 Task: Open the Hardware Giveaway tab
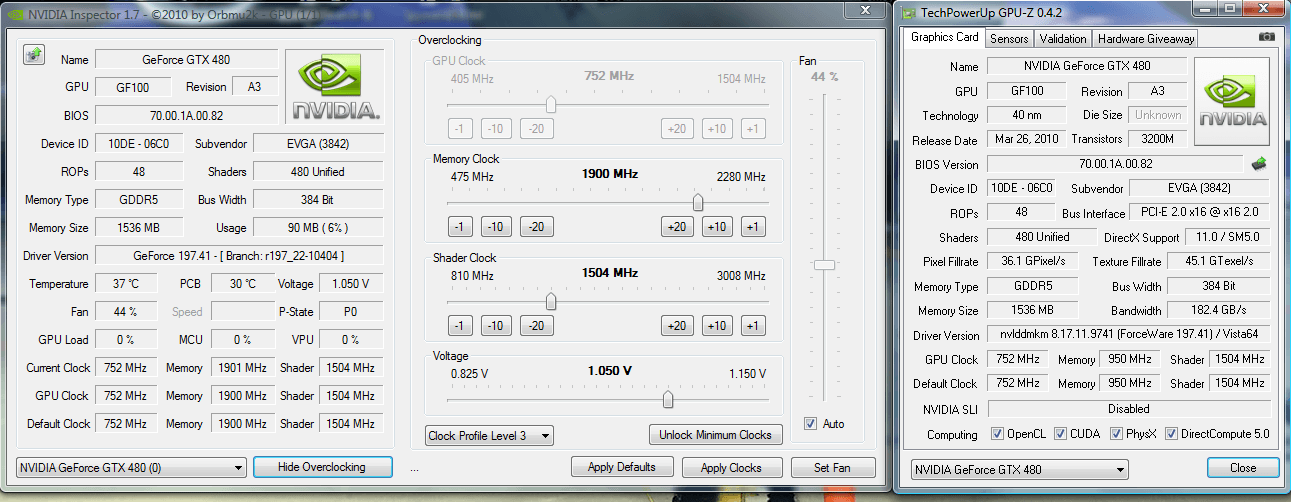tap(1145, 39)
